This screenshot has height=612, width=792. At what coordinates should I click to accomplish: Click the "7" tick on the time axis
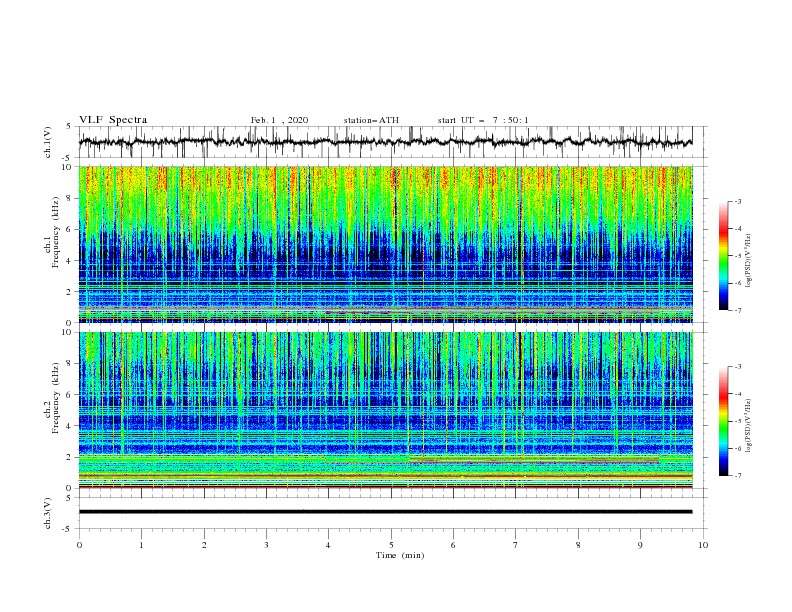516,545
